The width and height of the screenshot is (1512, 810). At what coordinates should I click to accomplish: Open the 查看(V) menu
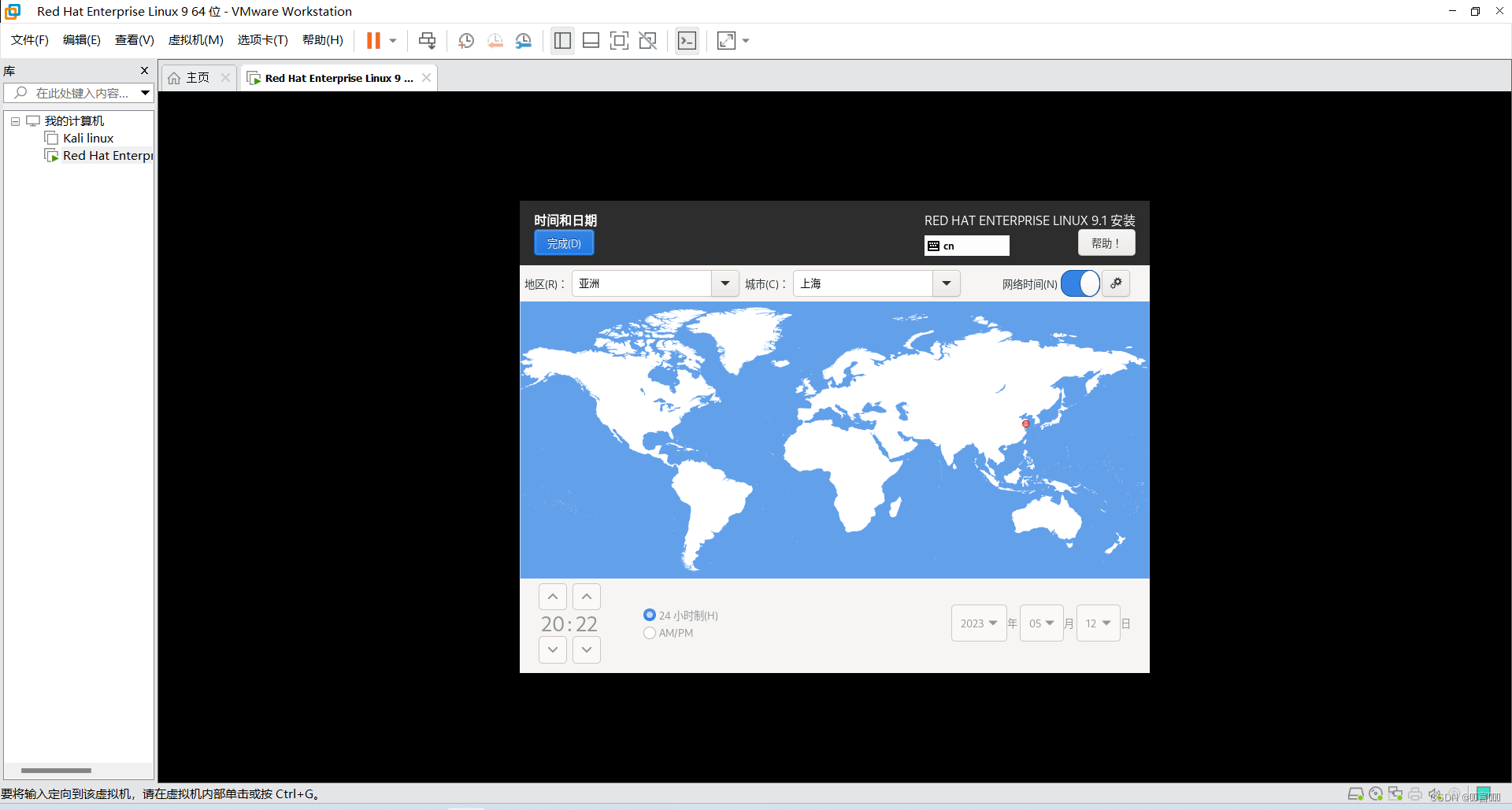135,40
